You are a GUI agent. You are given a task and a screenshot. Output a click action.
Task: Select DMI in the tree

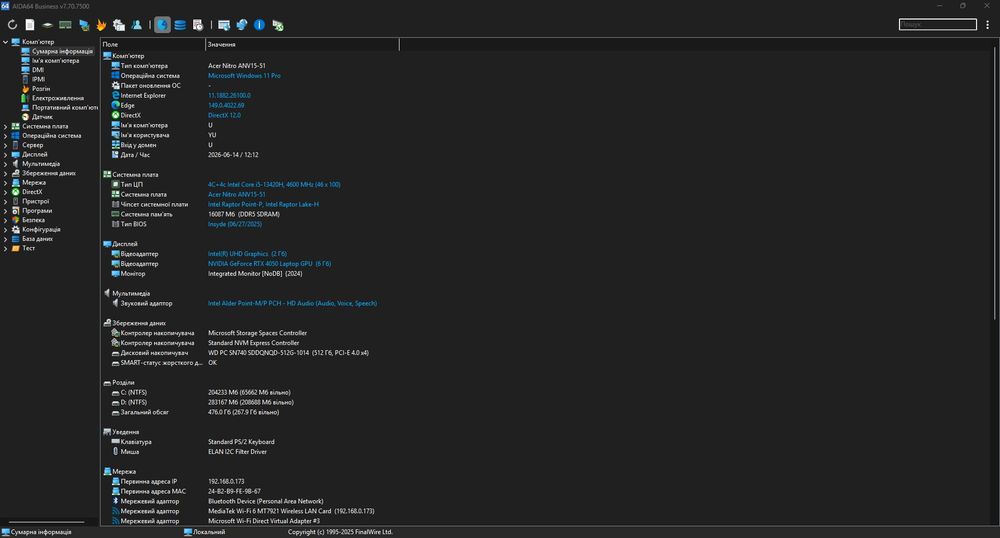(x=38, y=70)
